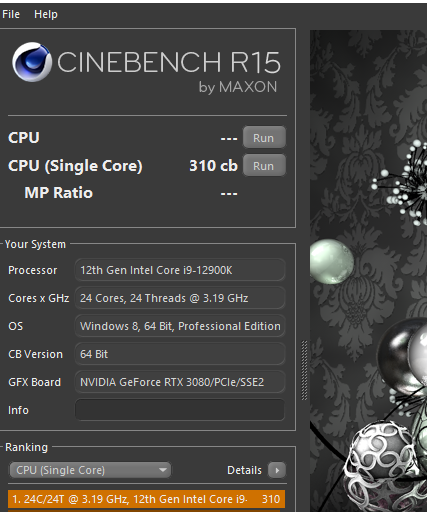This screenshot has height=512, width=427.
Task: Click the Cinebench sphere logo icon
Action: point(32,62)
